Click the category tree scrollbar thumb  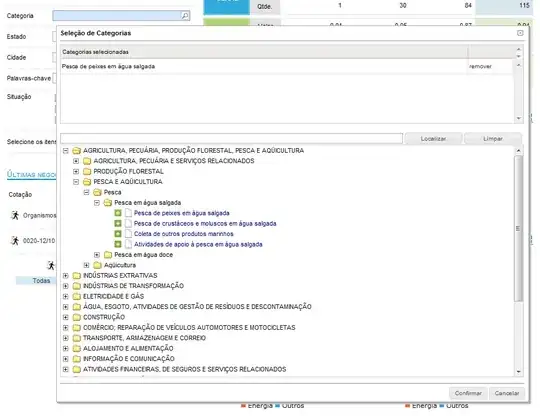click(518, 229)
